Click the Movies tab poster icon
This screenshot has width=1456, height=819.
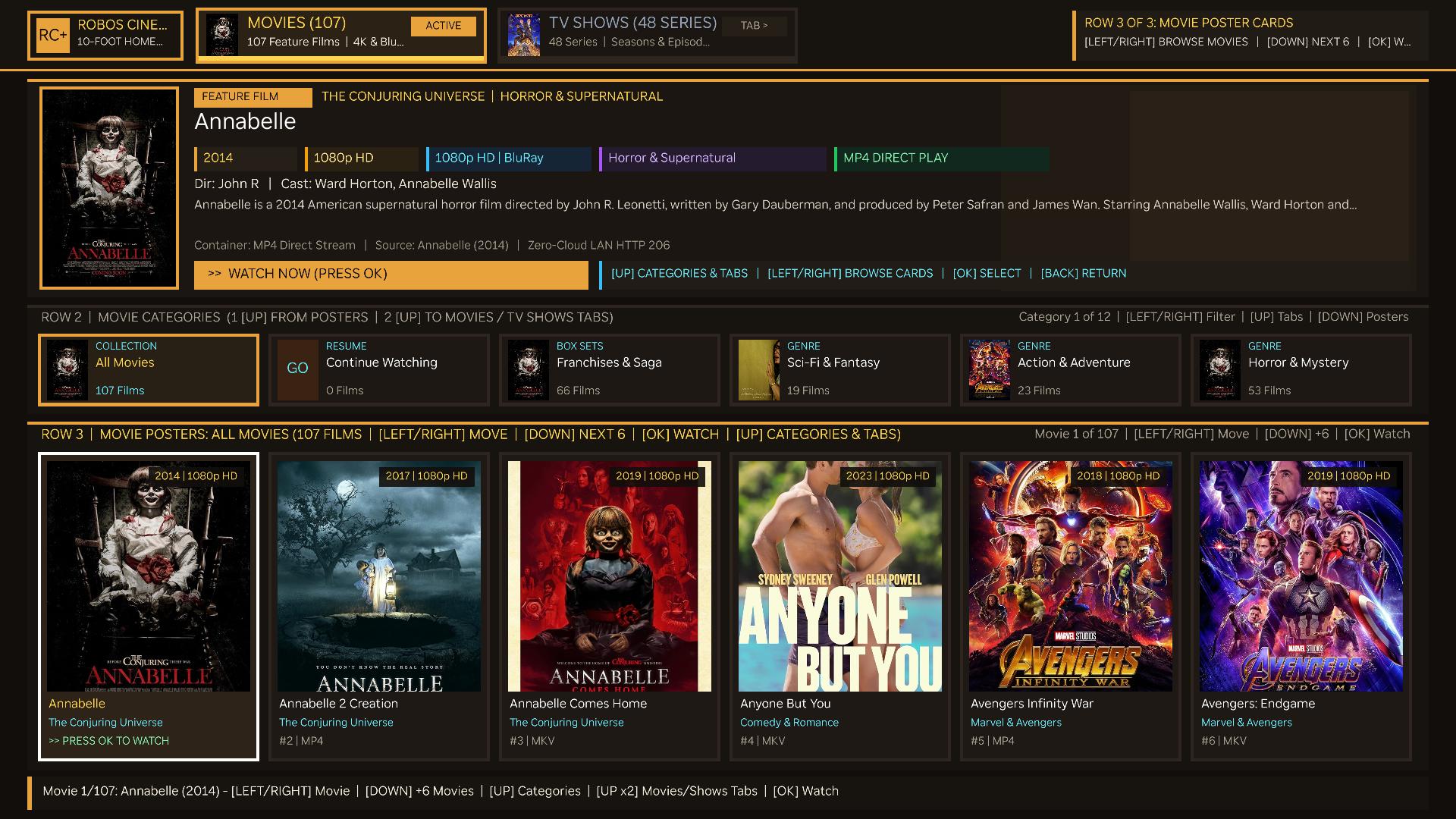coord(221,35)
